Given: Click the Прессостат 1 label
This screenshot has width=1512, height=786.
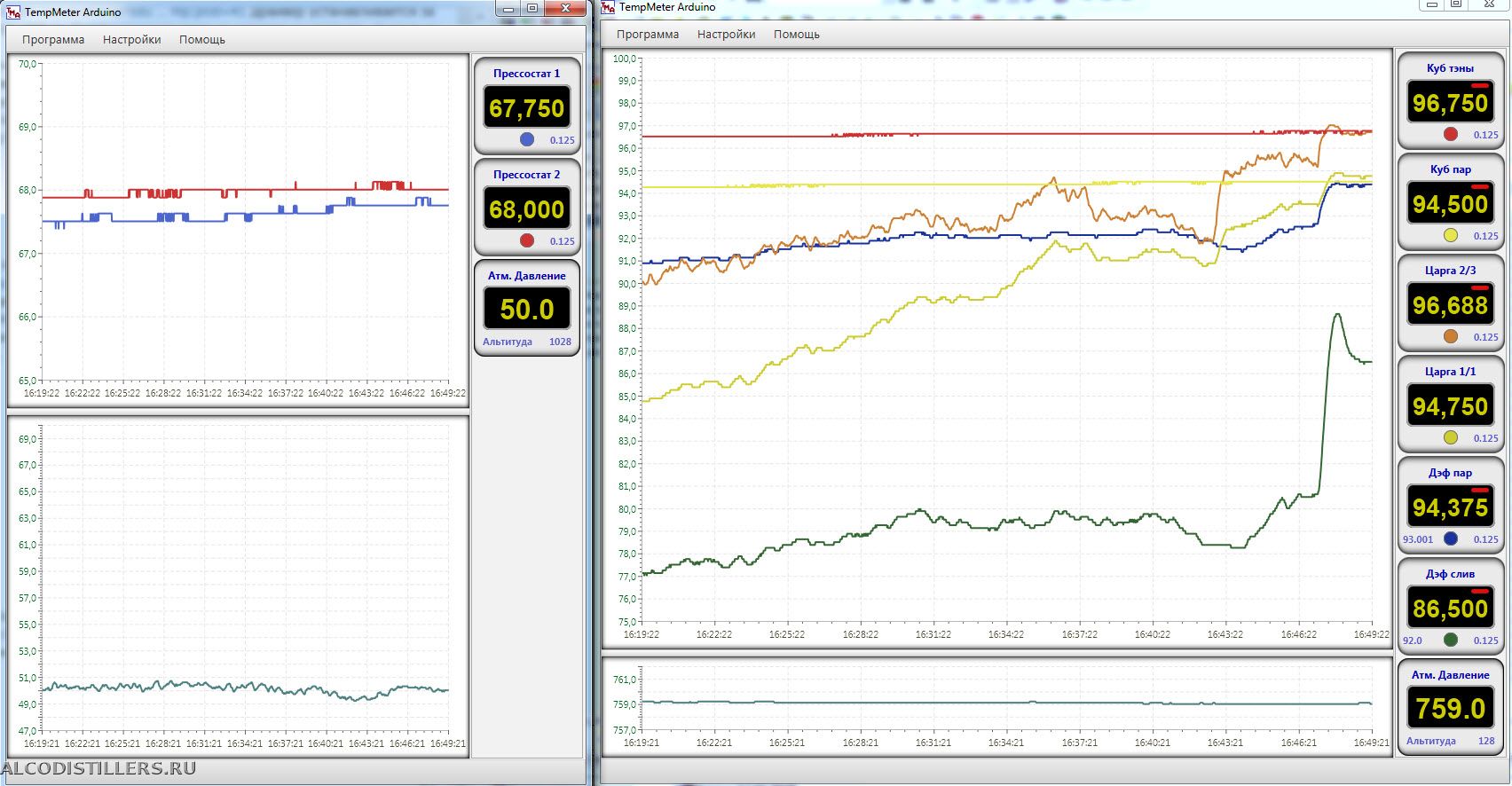Looking at the screenshot, I should click(x=527, y=74).
